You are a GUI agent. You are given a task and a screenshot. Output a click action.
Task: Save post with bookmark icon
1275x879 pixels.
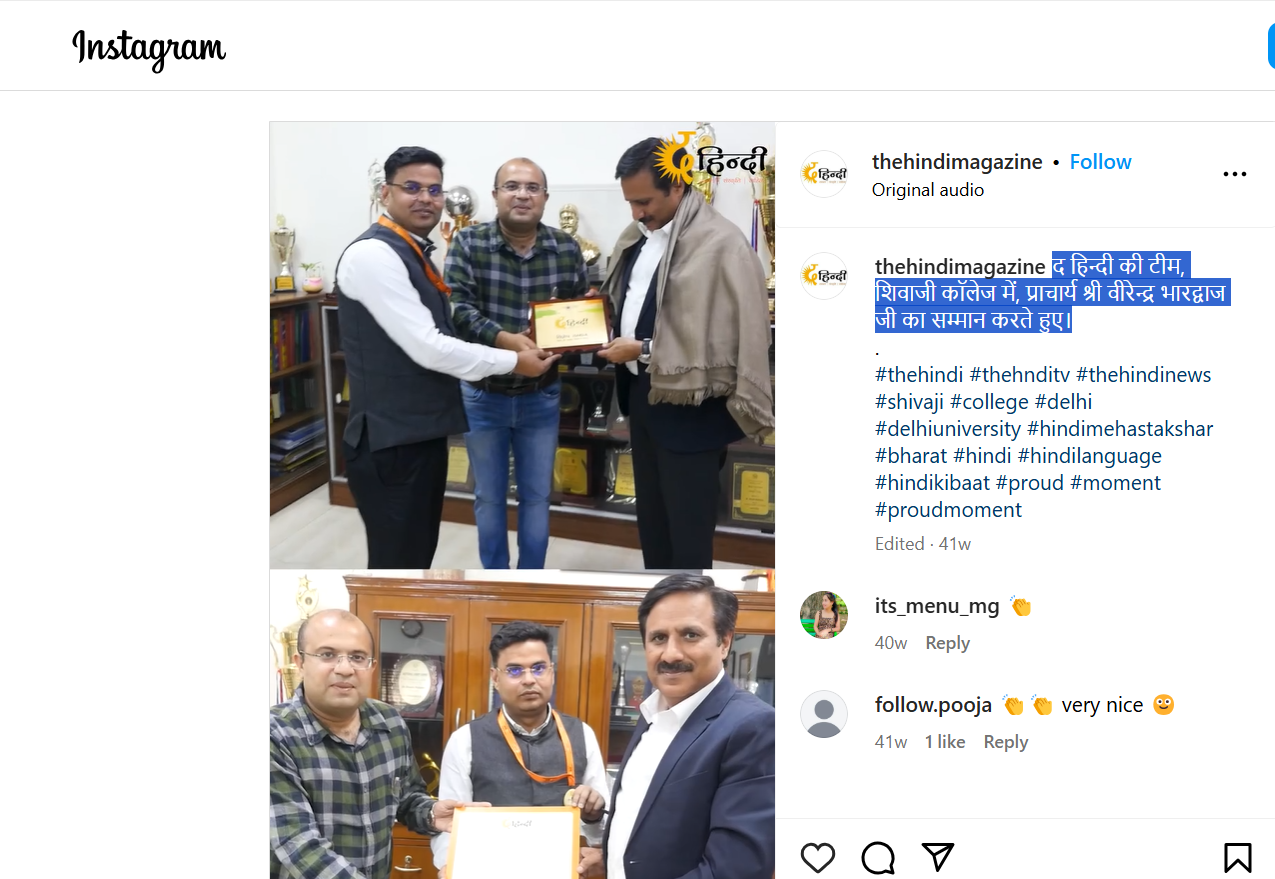tap(1237, 858)
